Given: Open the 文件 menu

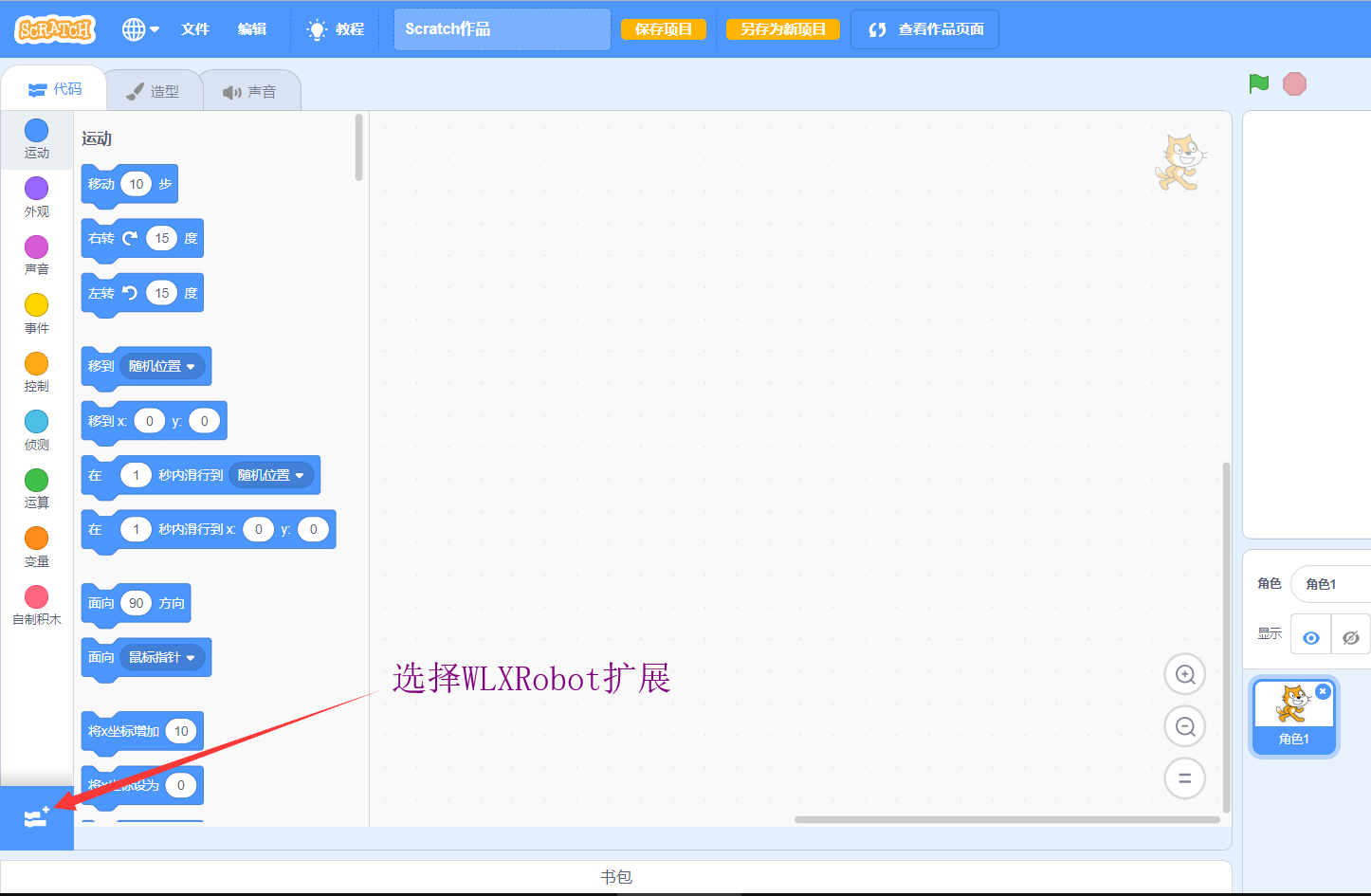Looking at the screenshot, I should (195, 29).
